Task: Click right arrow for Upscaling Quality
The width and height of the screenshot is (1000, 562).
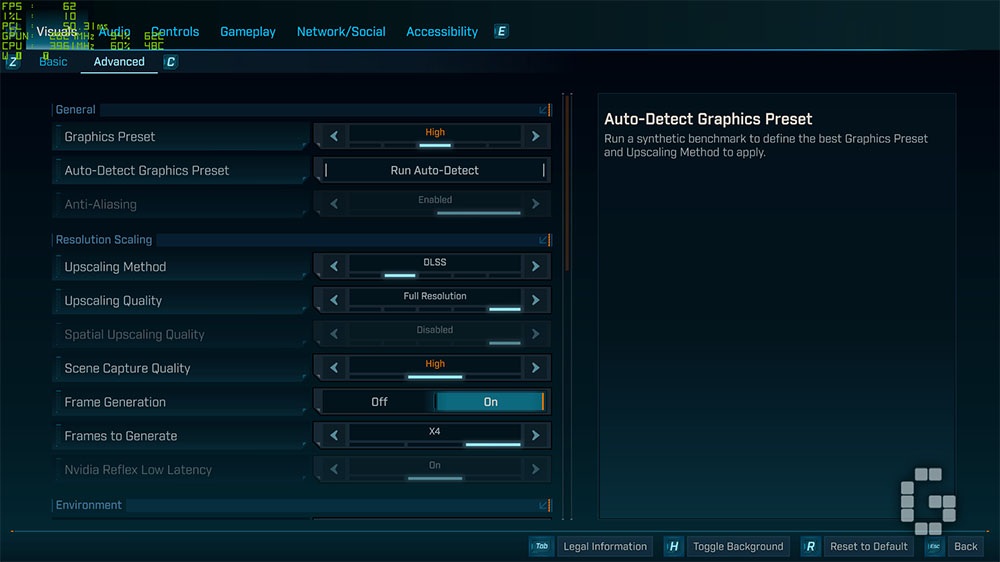Action: 536,300
